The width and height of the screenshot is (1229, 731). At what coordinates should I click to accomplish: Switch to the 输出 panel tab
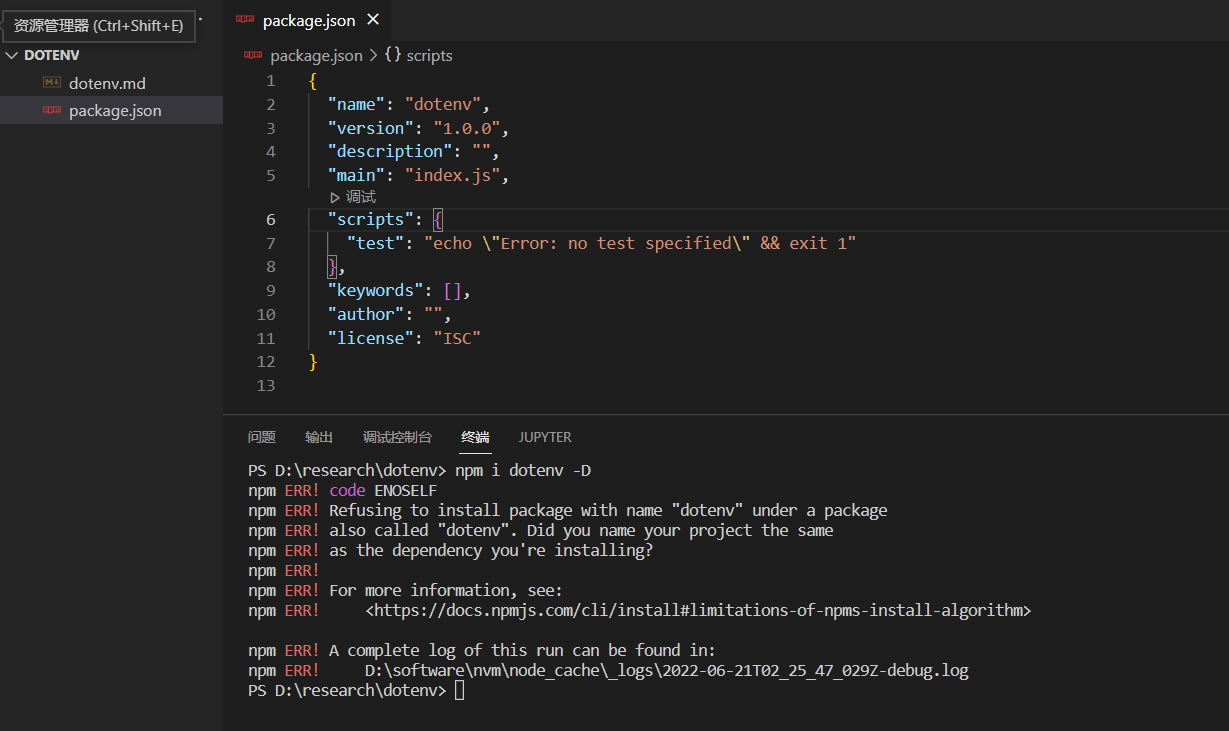(x=319, y=437)
